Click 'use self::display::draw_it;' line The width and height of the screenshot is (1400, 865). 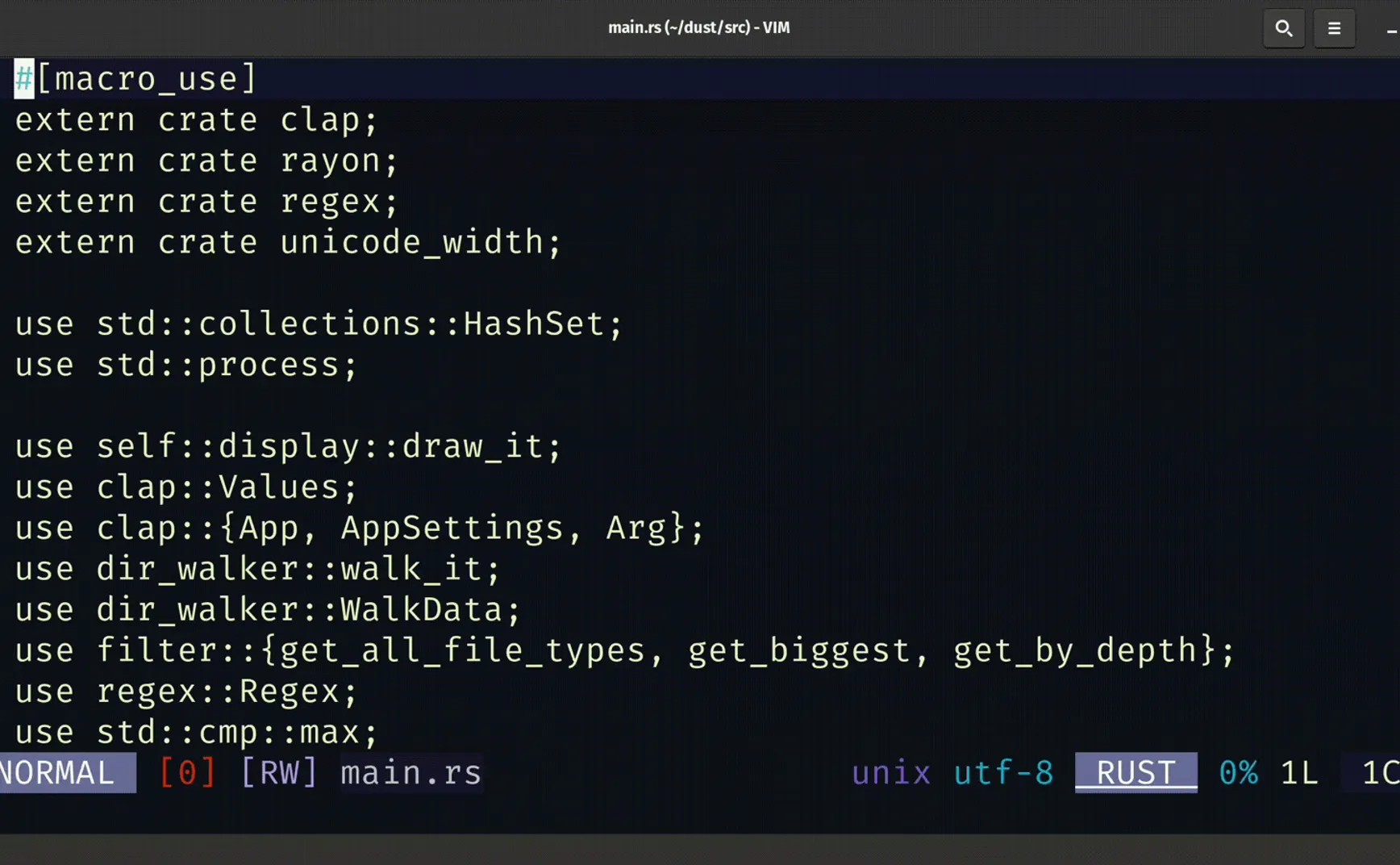(x=288, y=447)
